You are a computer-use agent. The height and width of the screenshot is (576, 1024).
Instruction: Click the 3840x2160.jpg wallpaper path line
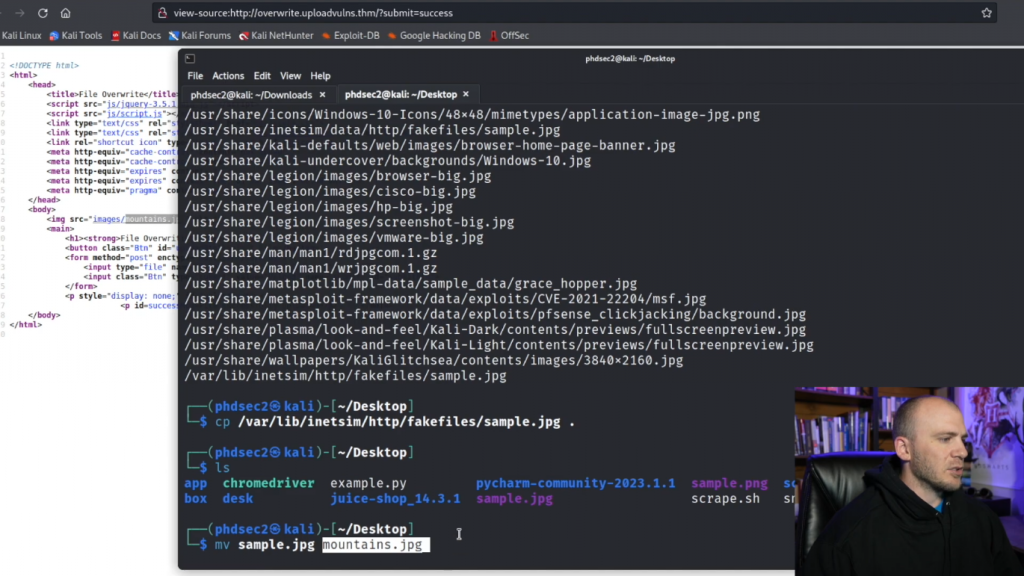(x=434, y=360)
